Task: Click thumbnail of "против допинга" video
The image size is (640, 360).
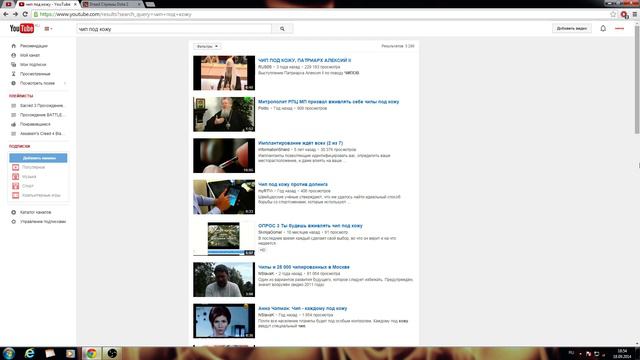Action: [x=224, y=197]
